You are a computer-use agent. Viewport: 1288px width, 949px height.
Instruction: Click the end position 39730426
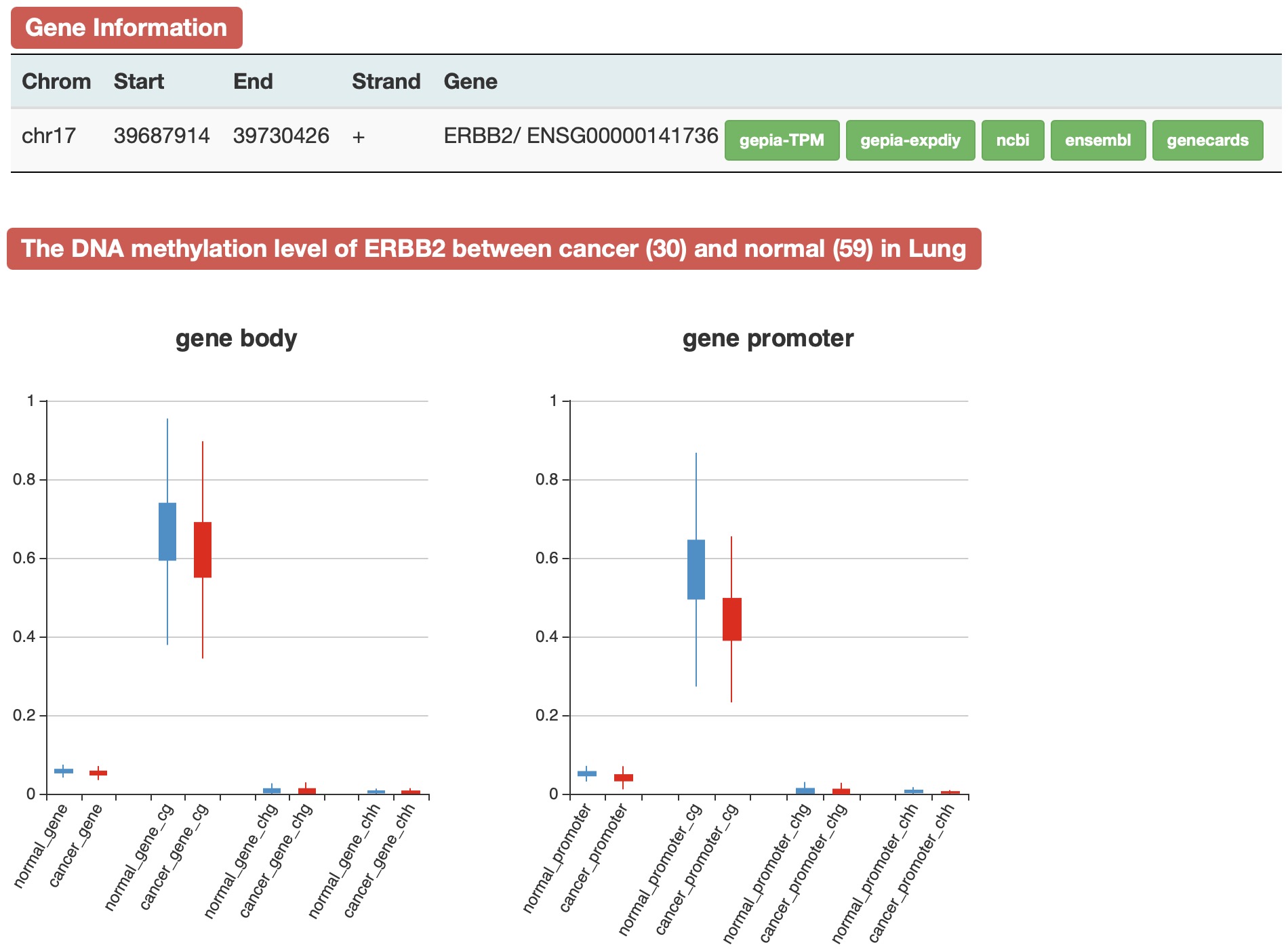(x=281, y=136)
